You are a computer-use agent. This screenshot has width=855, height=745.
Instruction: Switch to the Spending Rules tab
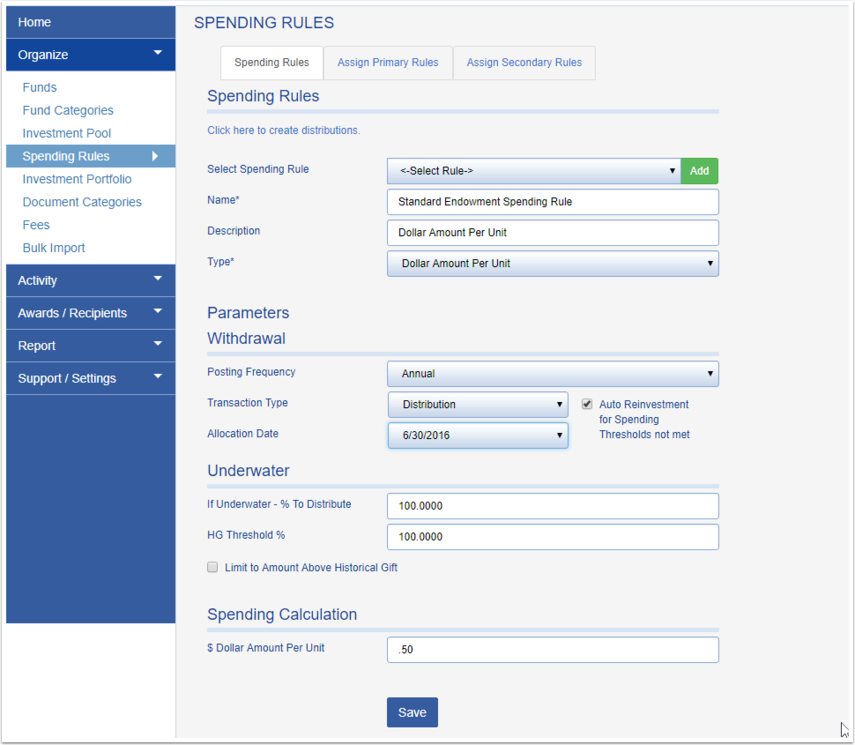(272, 63)
